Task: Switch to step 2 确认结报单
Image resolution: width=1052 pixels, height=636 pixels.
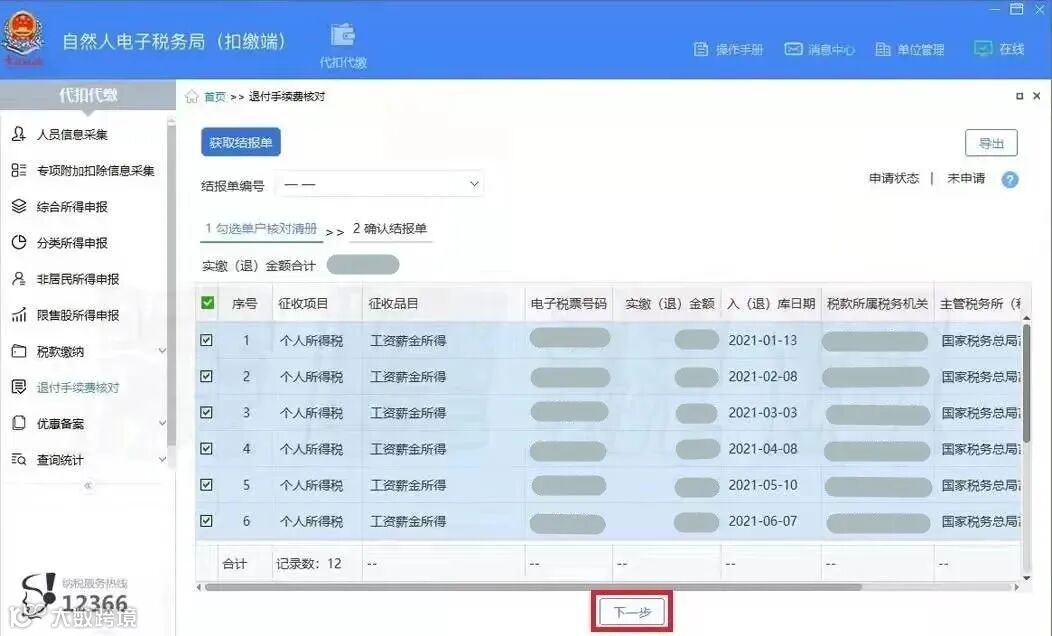Action: pos(390,229)
